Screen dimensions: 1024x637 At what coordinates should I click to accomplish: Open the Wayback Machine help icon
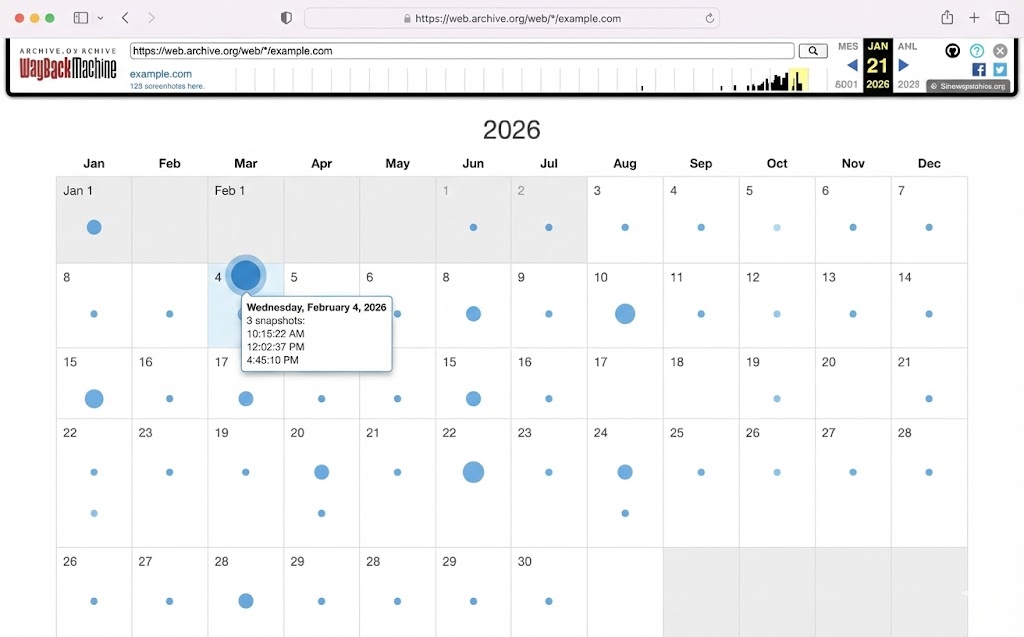[977, 51]
